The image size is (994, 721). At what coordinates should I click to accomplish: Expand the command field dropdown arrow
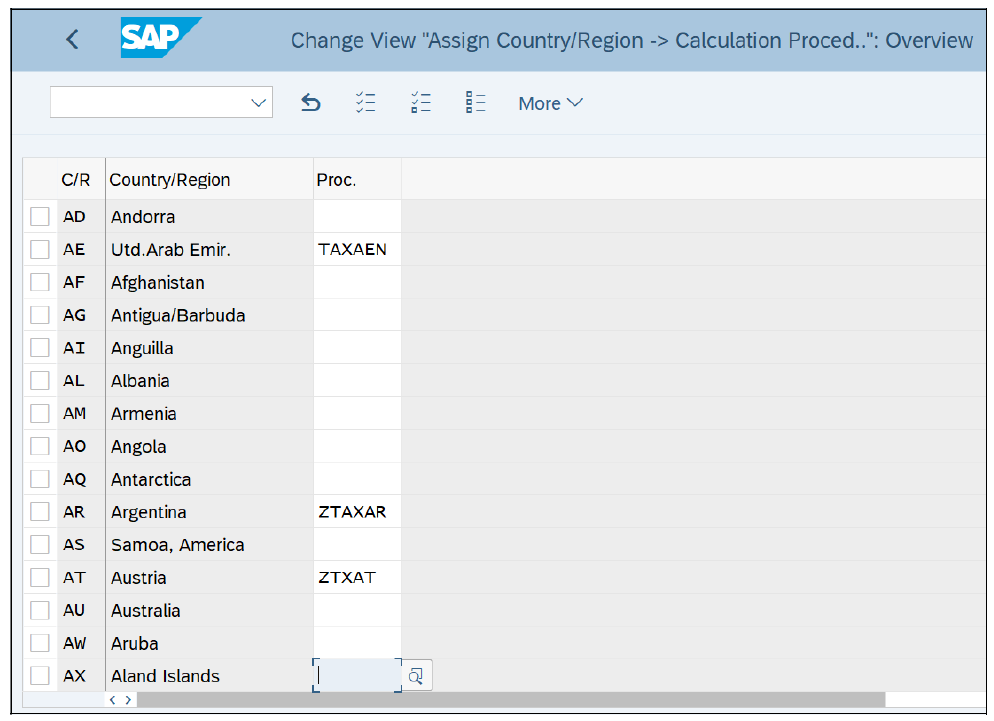[x=259, y=103]
